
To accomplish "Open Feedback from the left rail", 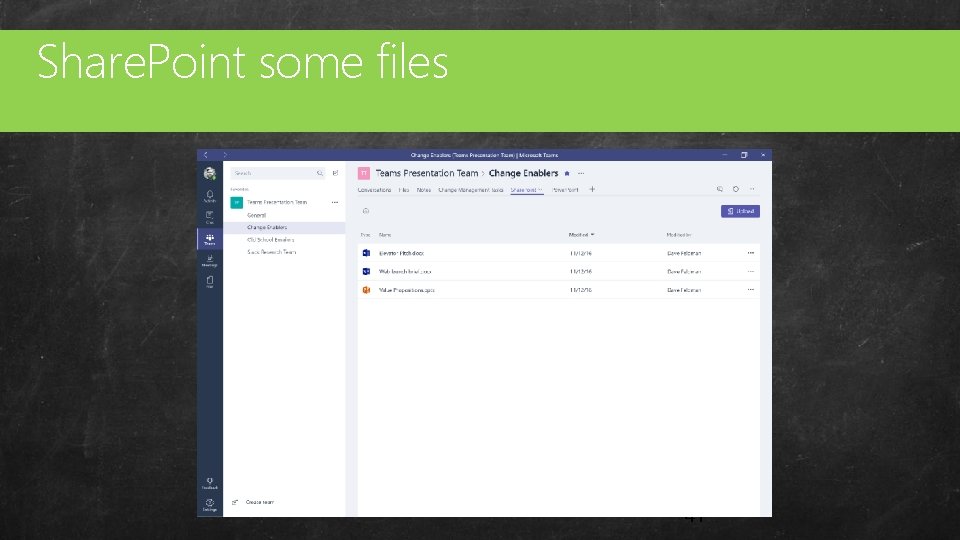I will [x=209, y=483].
